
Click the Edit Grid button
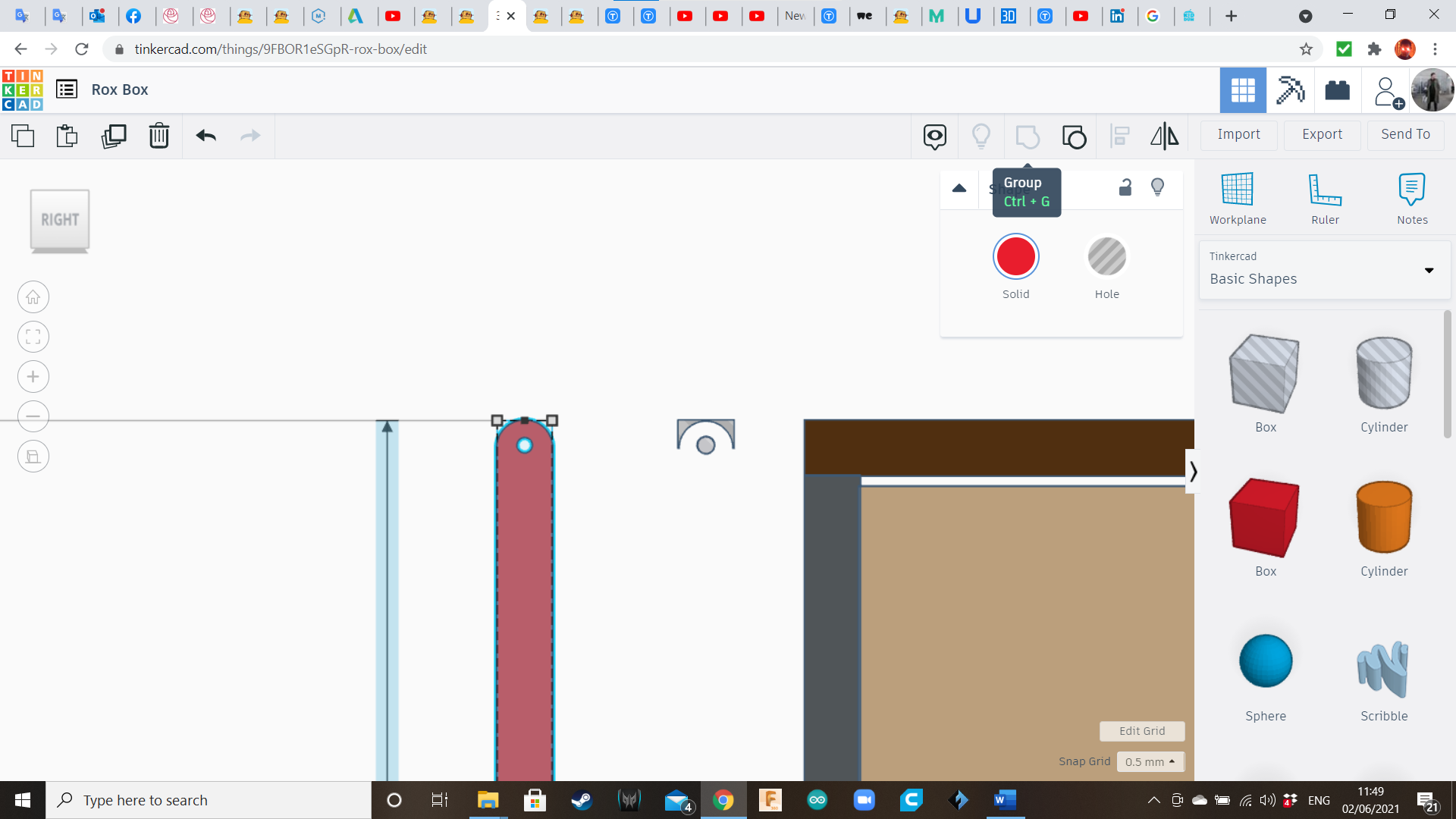click(1142, 731)
